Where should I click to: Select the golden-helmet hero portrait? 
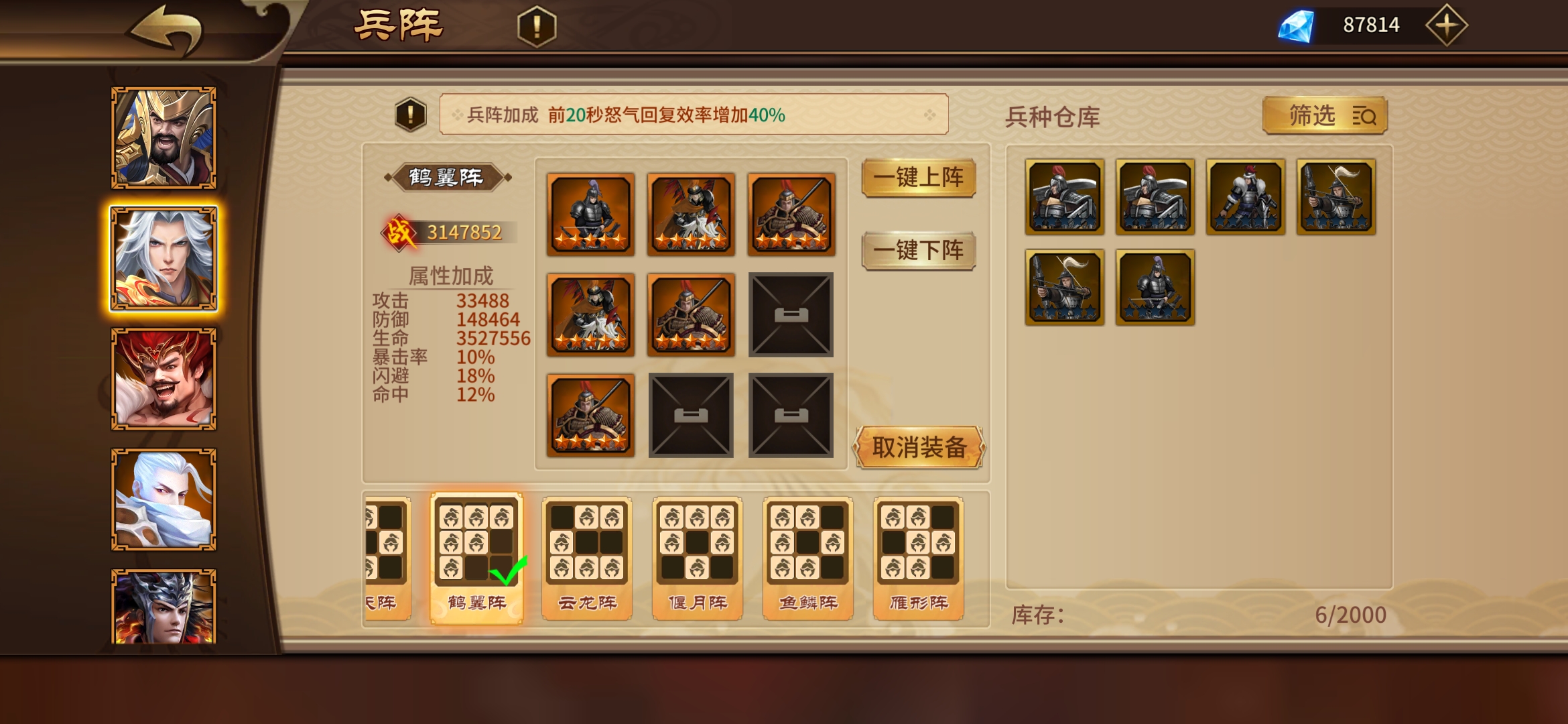164,137
